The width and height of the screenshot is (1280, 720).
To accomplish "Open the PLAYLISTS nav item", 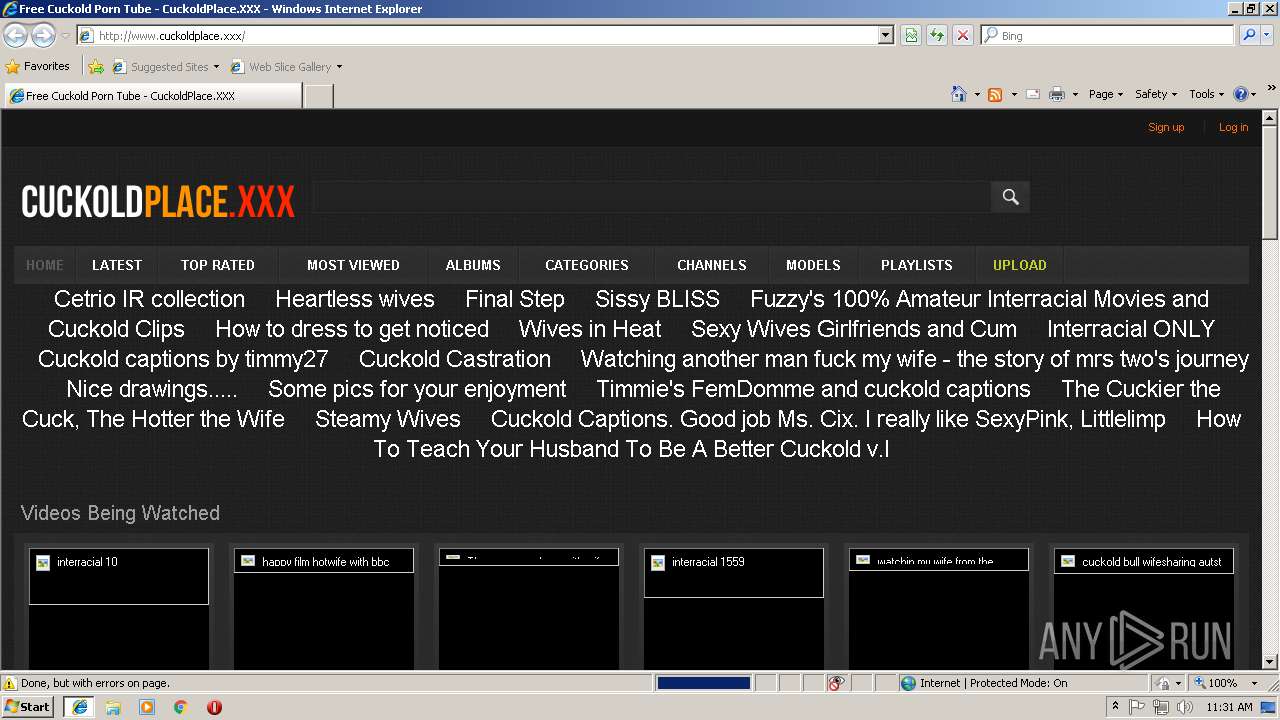I will point(917,265).
